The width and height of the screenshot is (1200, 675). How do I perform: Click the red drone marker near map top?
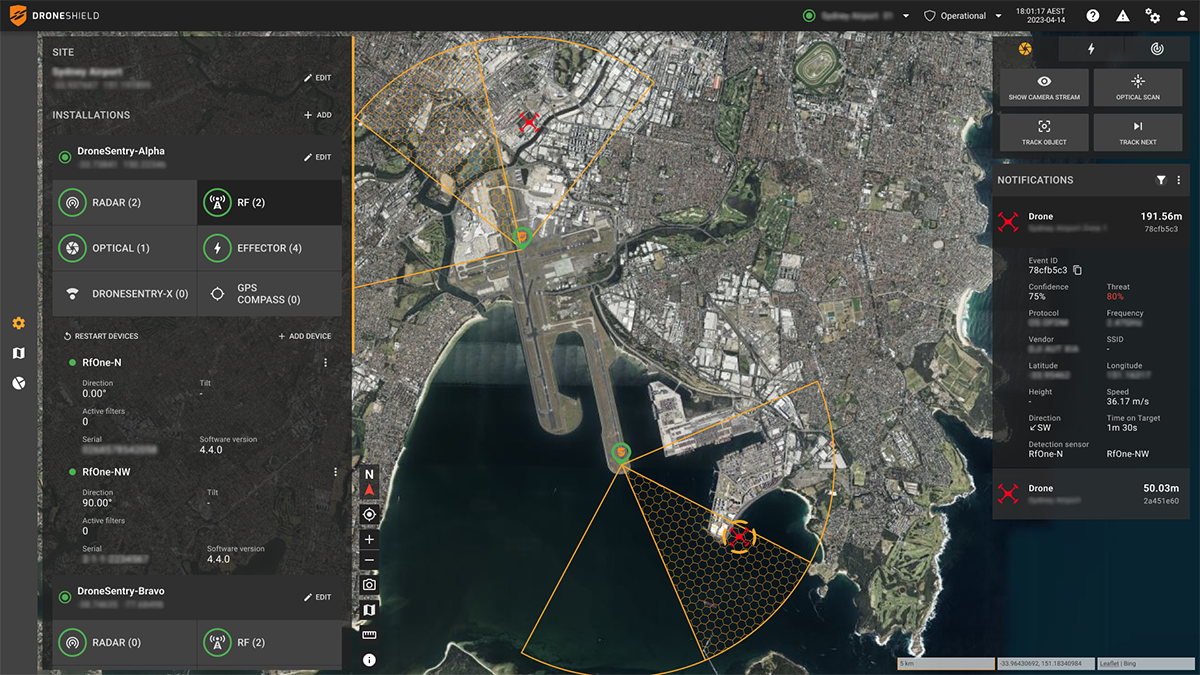point(529,122)
